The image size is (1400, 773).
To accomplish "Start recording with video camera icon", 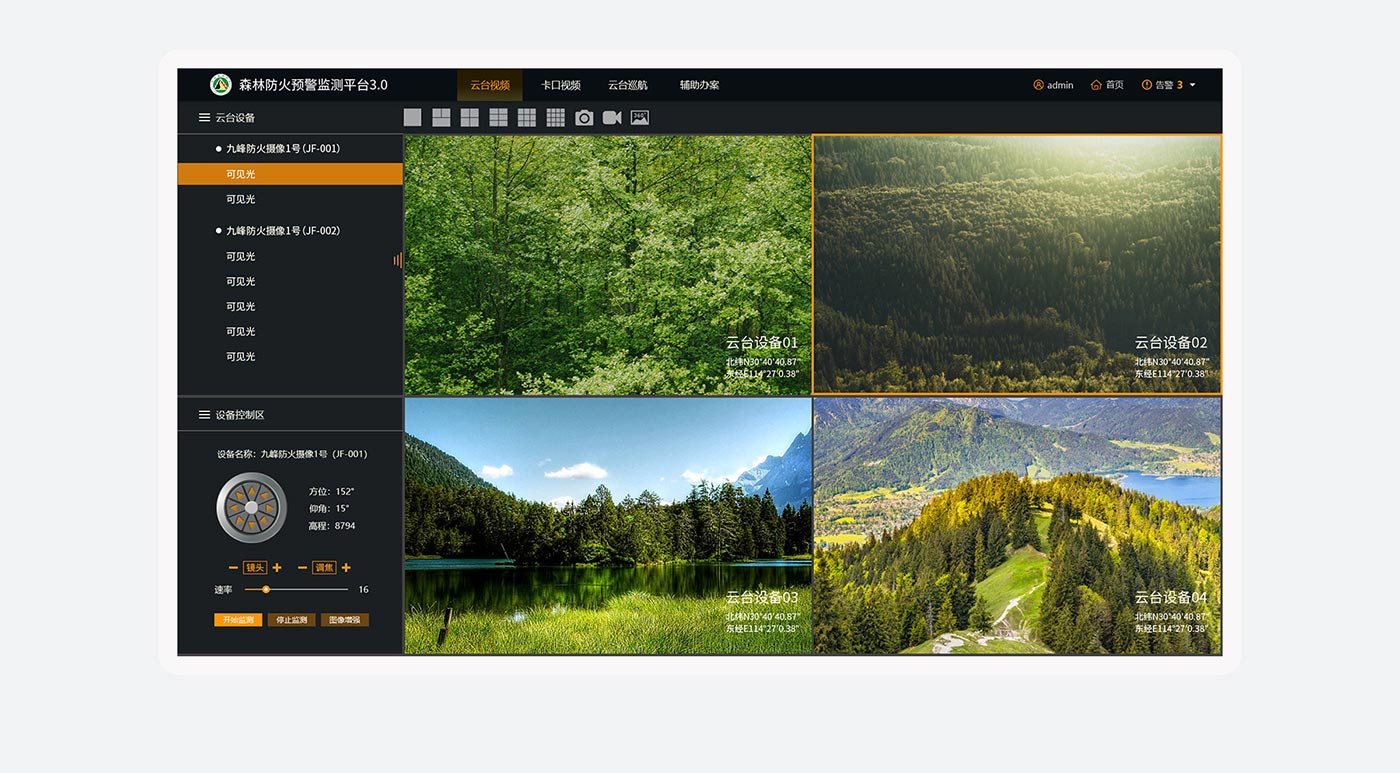I will (612, 118).
